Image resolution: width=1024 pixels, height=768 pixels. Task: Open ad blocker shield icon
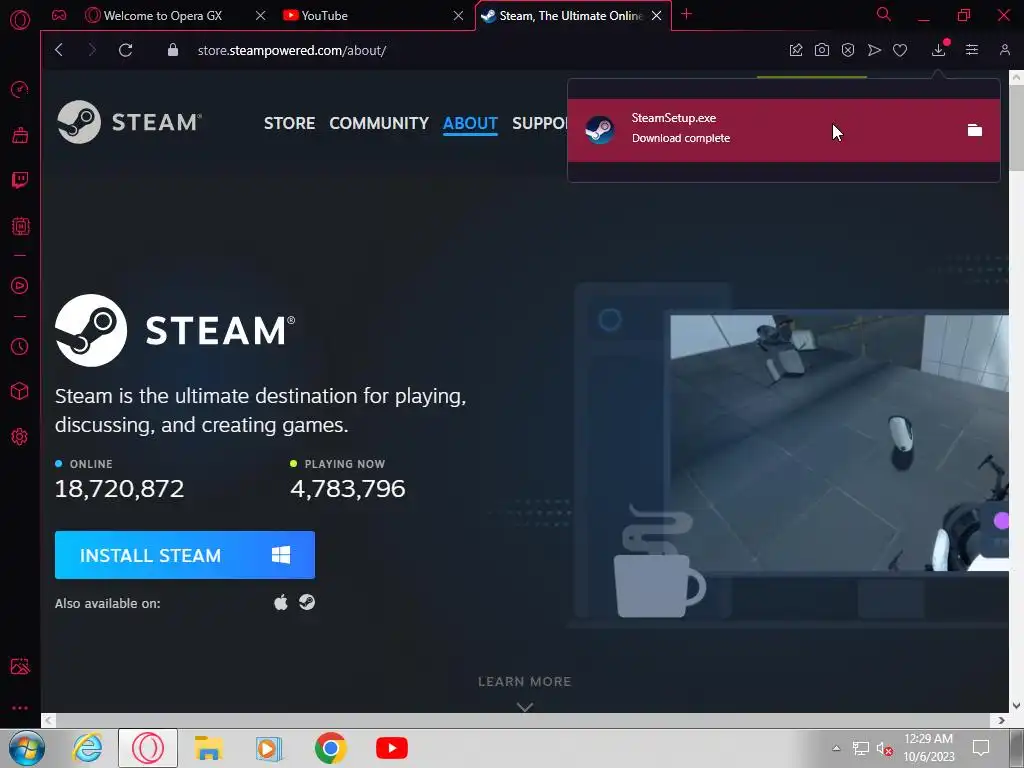848,50
